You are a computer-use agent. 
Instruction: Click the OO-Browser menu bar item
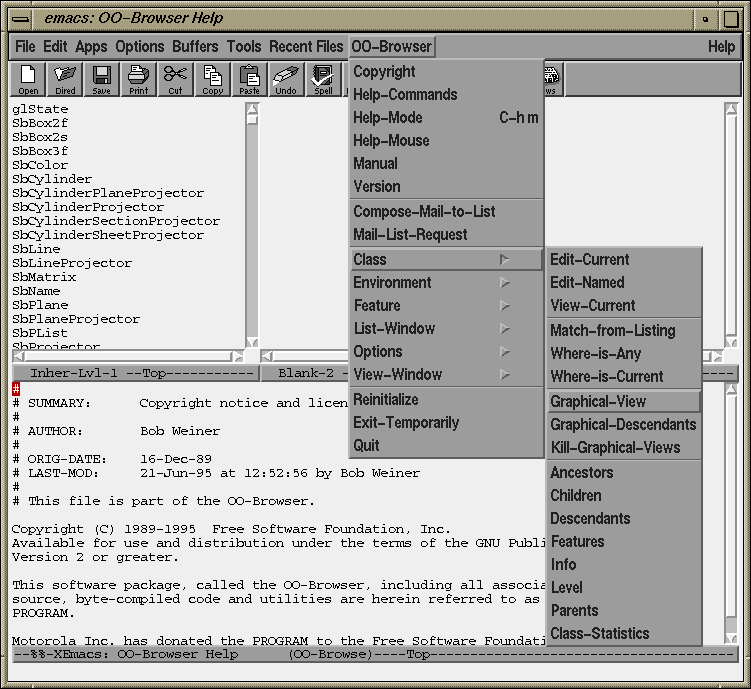pyautogui.click(x=392, y=46)
